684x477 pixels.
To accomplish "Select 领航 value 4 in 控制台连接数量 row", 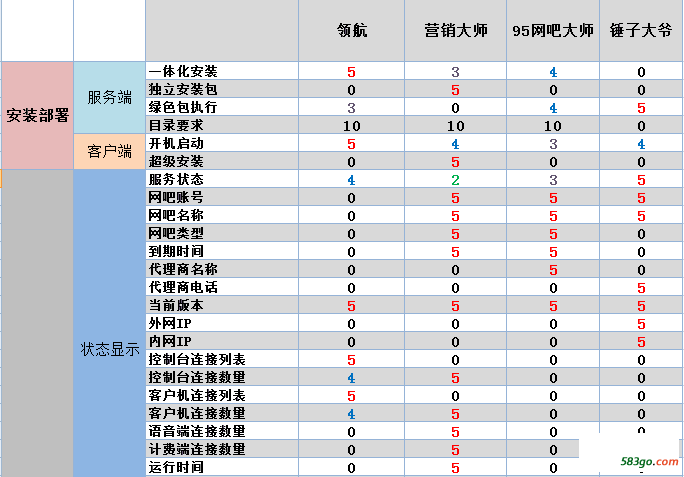I will [351, 378].
